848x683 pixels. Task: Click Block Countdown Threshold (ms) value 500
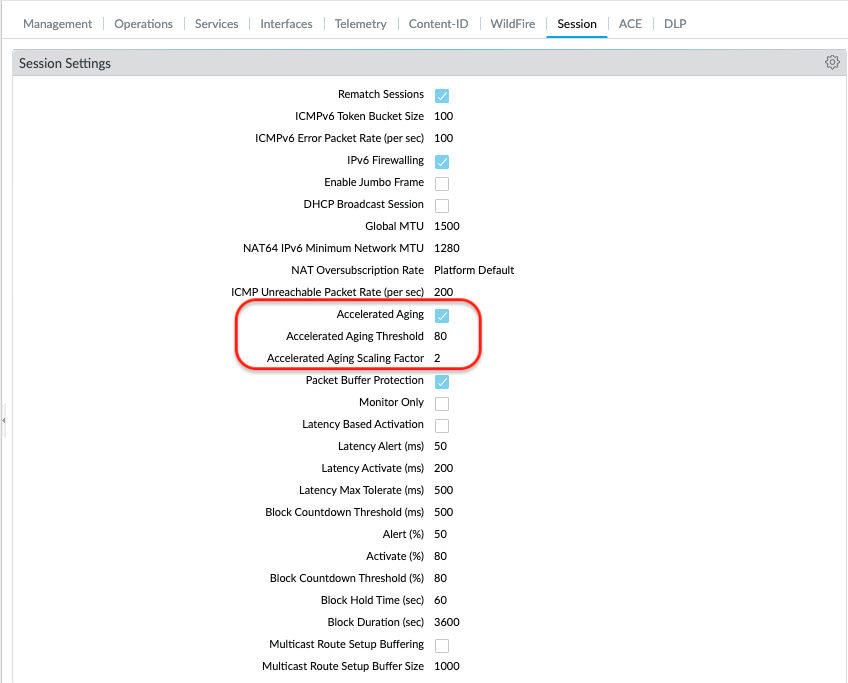pos(443,512)
